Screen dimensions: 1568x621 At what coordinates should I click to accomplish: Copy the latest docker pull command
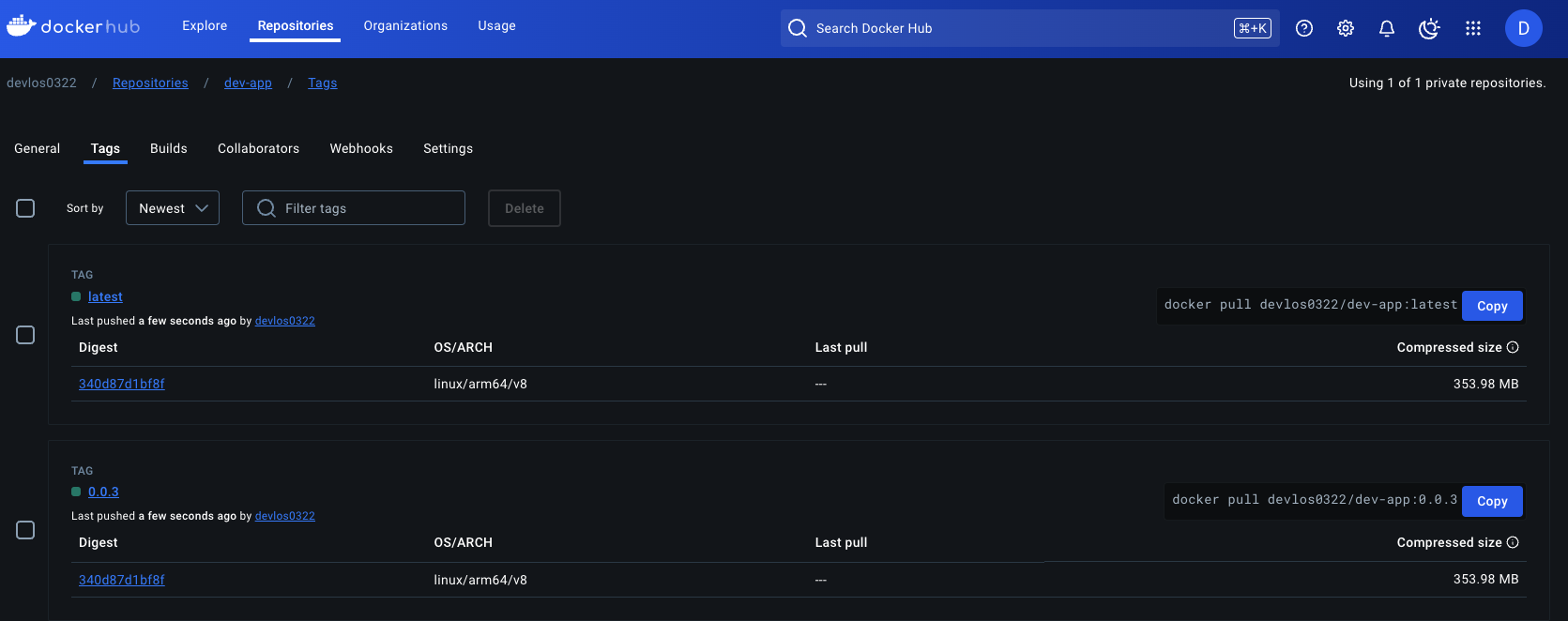(x=1492, y=306)
